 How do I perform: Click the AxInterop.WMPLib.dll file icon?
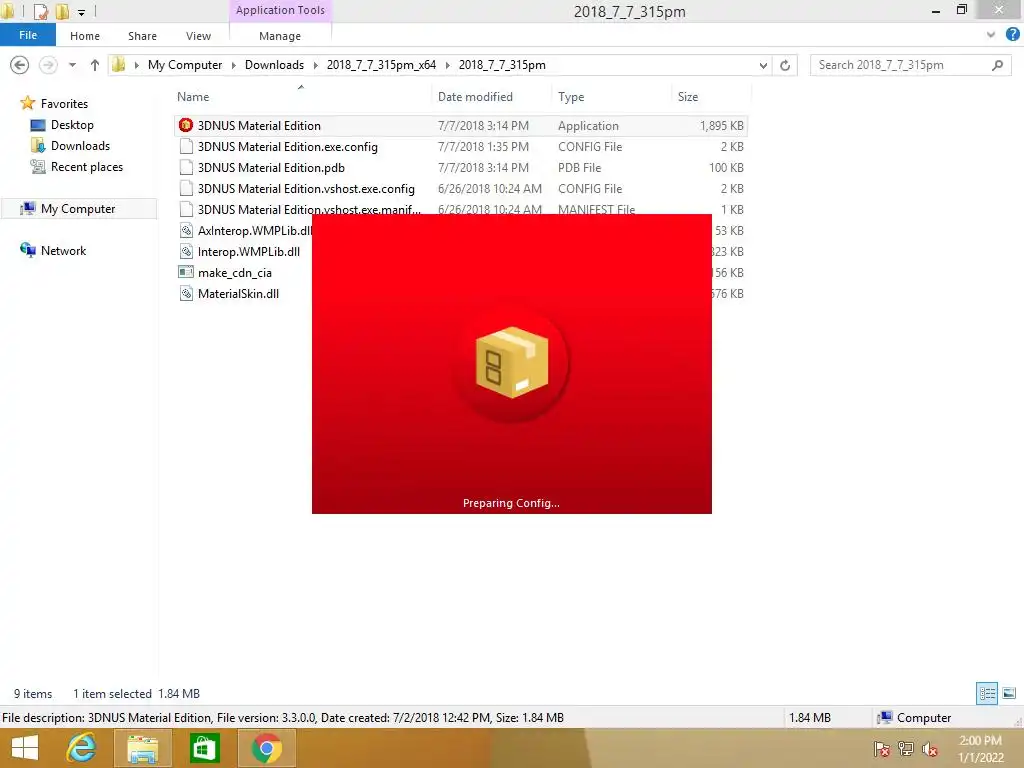click(186, 231)
